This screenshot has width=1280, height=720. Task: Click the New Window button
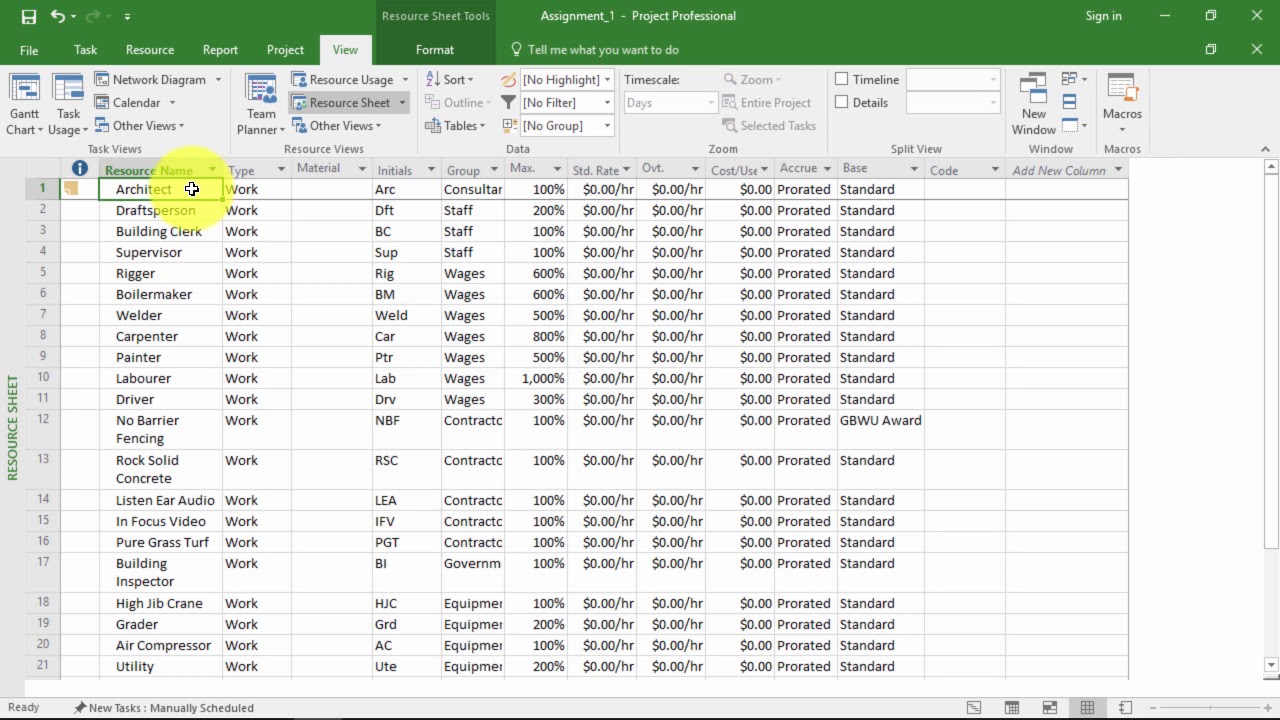click(1033, 104)
